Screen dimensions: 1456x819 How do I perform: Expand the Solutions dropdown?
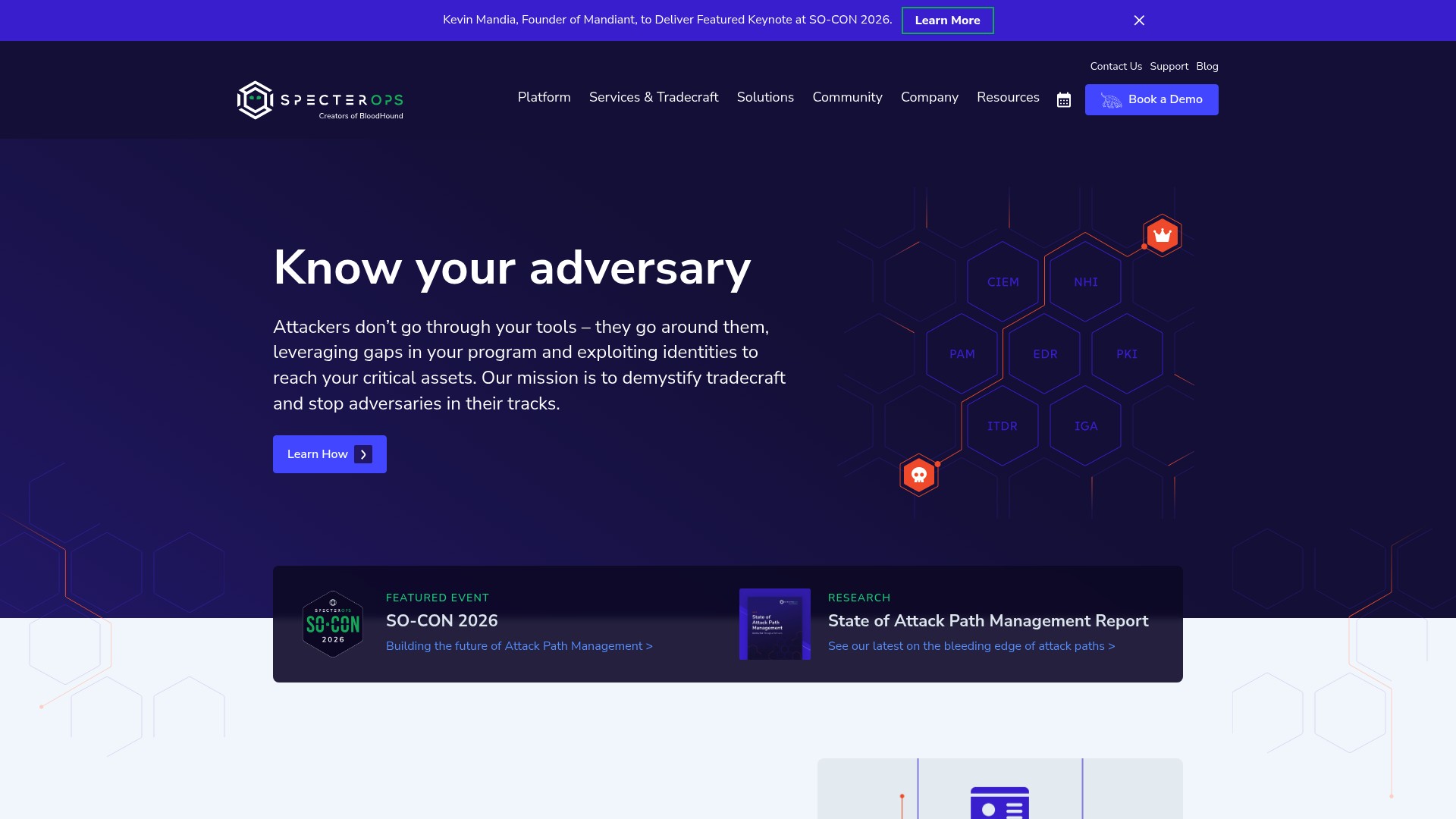(765, 97)
